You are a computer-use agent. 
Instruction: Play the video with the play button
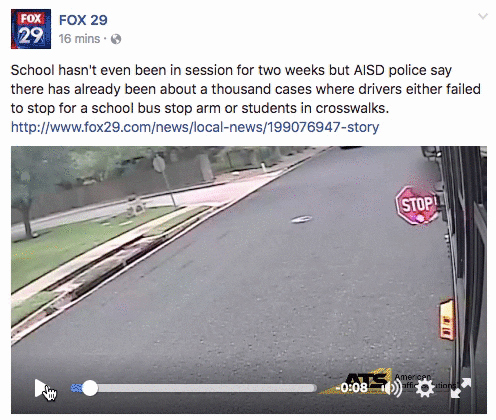click(x=41, y=388)
